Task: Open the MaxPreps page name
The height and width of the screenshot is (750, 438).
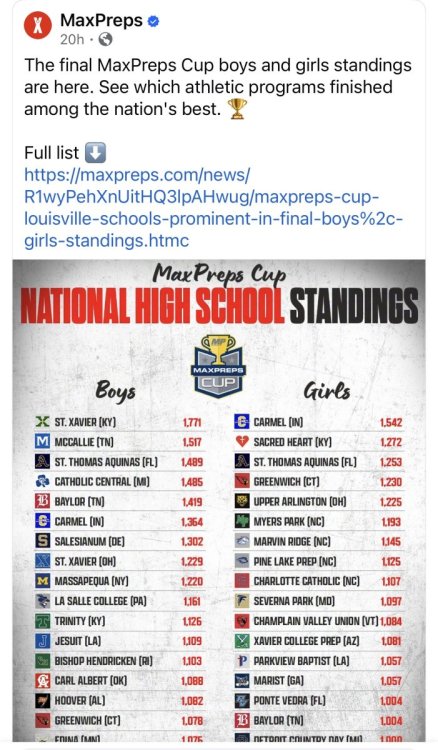Action: [101, 21]
